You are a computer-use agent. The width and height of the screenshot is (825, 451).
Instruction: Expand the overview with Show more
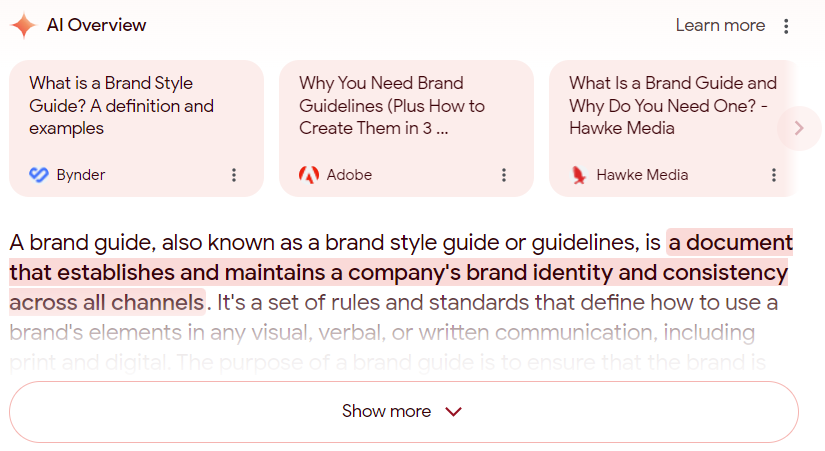click(404, 412)
